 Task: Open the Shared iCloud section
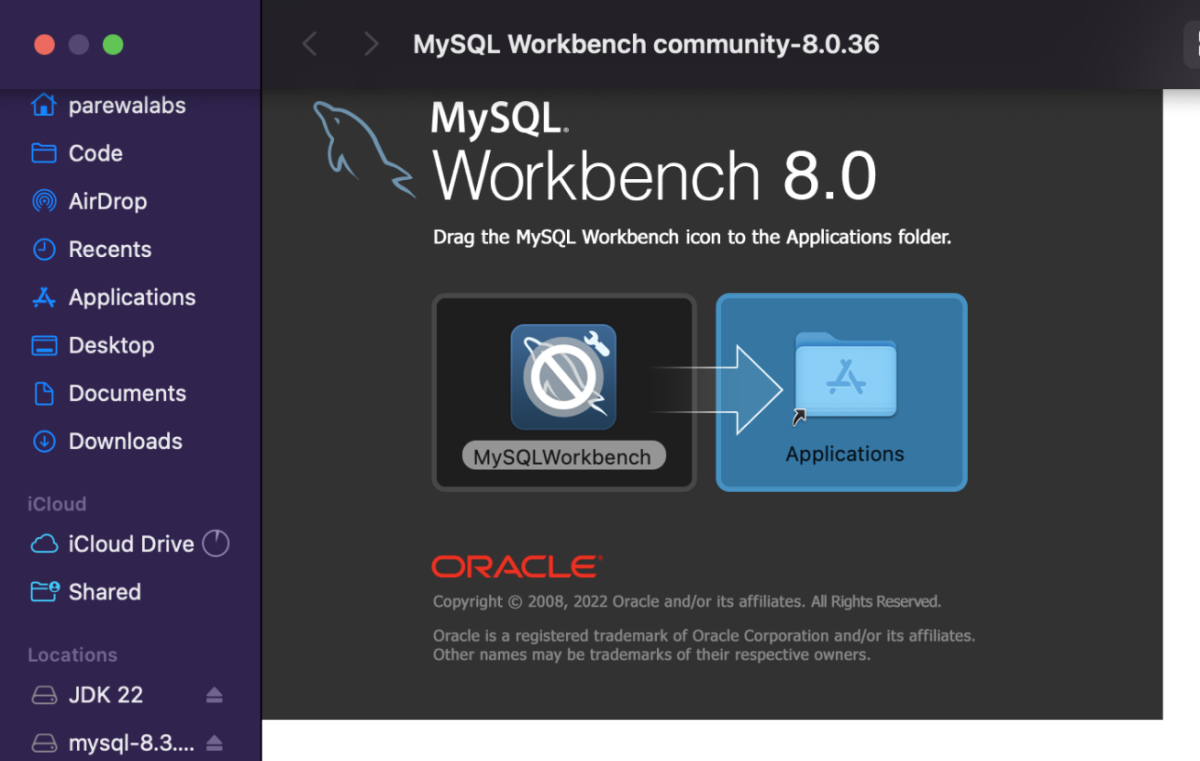[106, 591]
